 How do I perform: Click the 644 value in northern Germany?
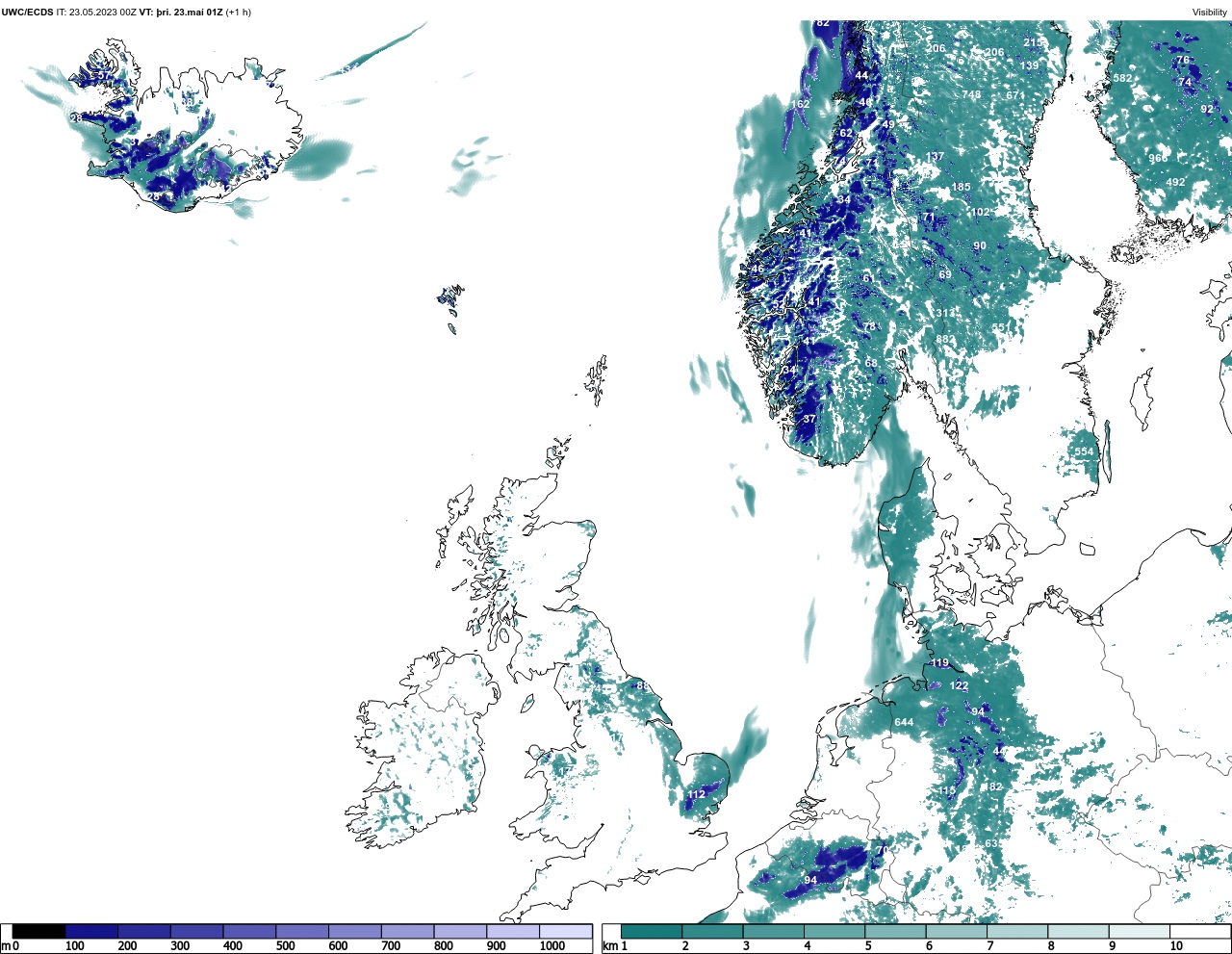coord(904,722)
